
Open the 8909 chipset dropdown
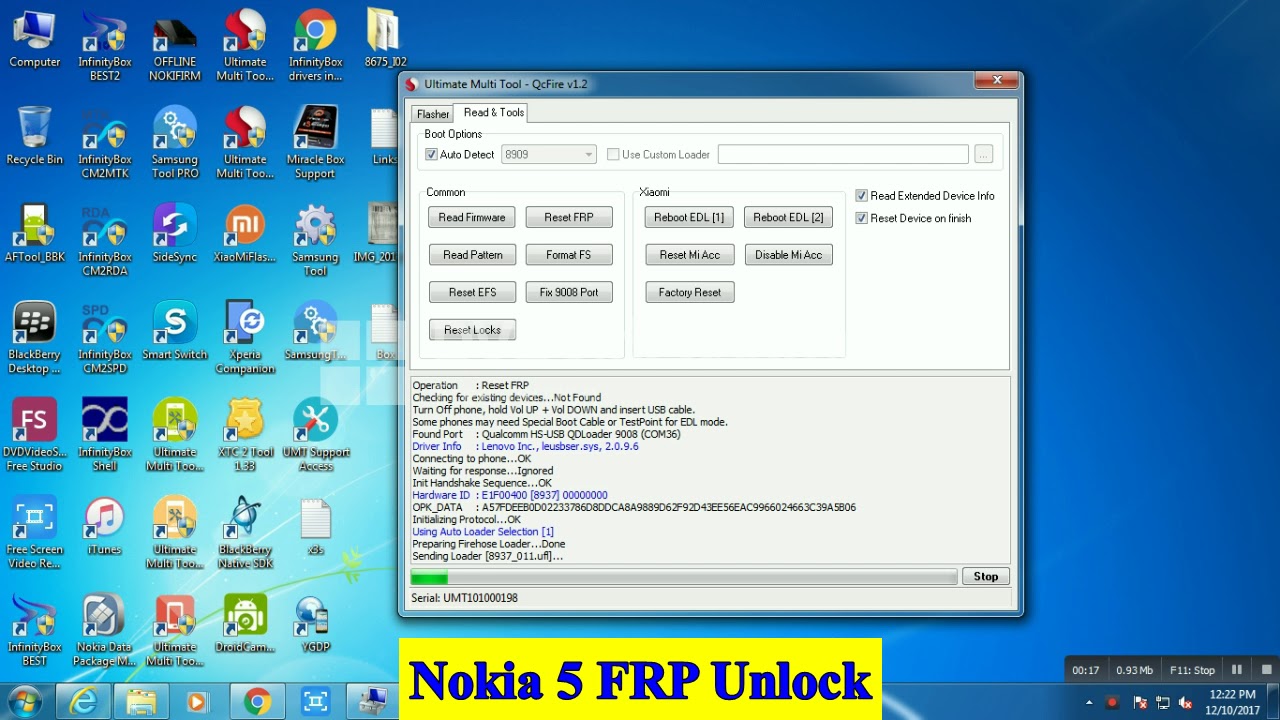coord(549,154)
